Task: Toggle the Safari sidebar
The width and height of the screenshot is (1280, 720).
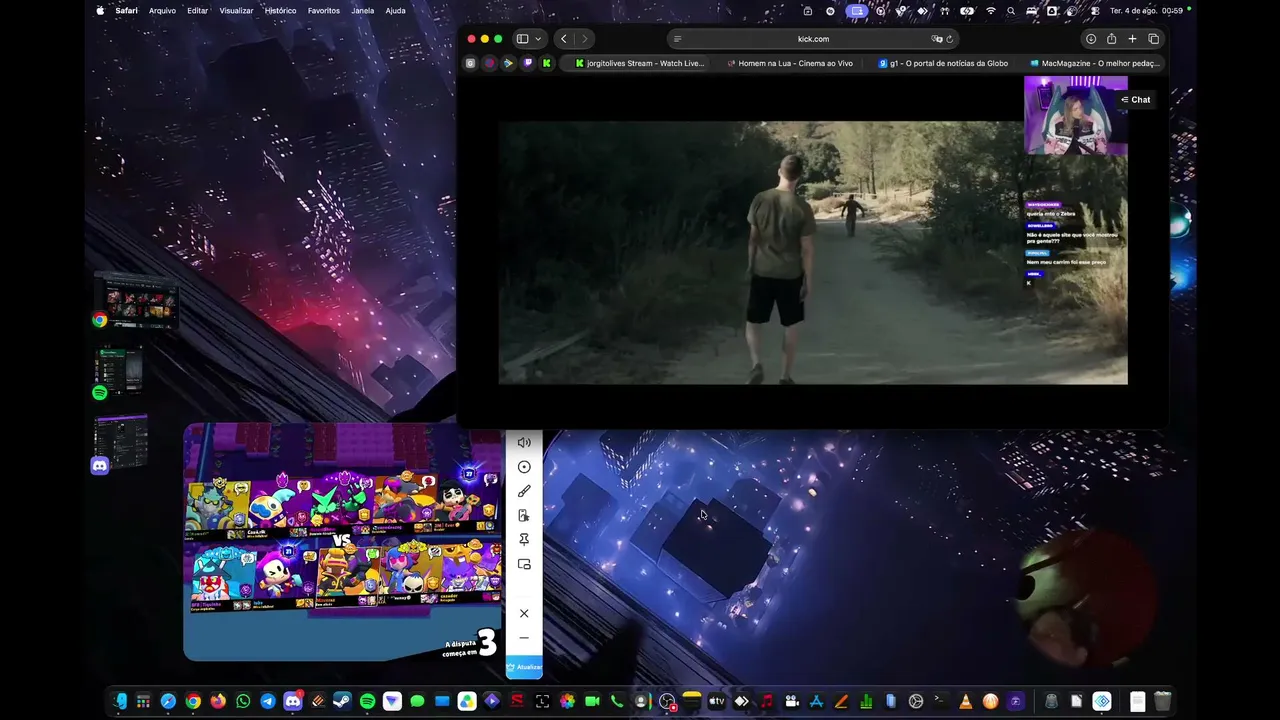Action: pyautogui.click(x=522, y=39)
